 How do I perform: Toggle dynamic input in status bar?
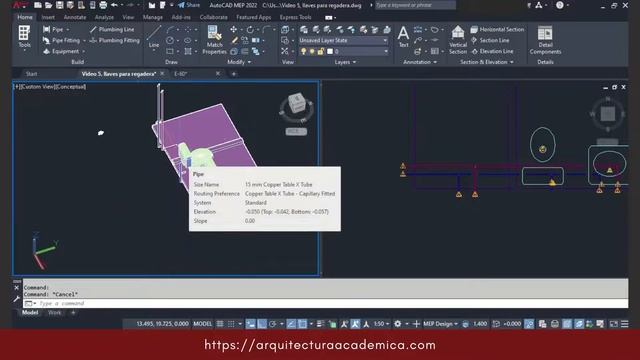(251, 324)
